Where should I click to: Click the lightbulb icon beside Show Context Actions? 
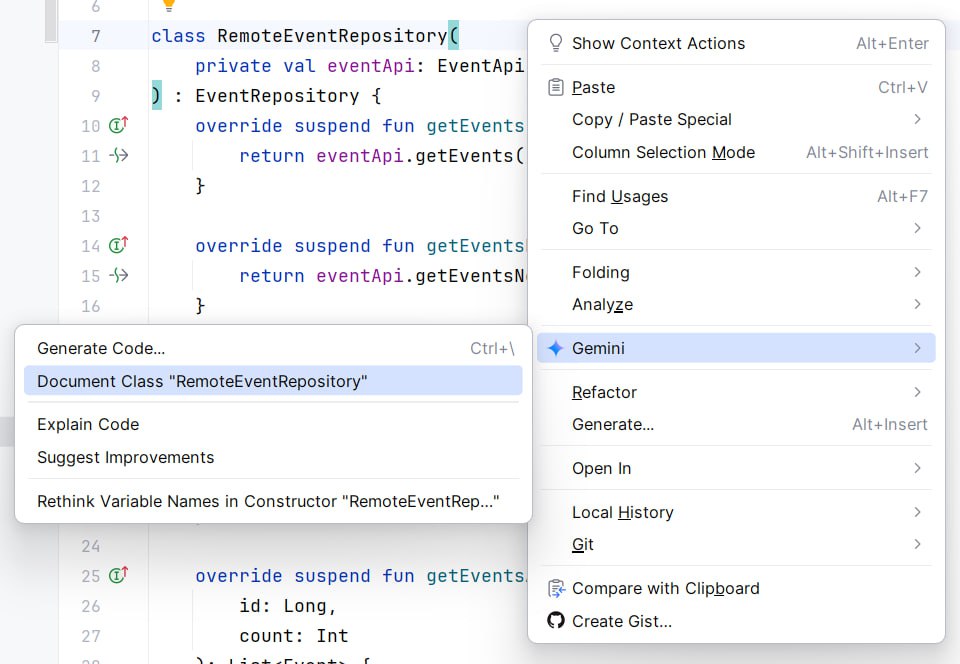555,43
